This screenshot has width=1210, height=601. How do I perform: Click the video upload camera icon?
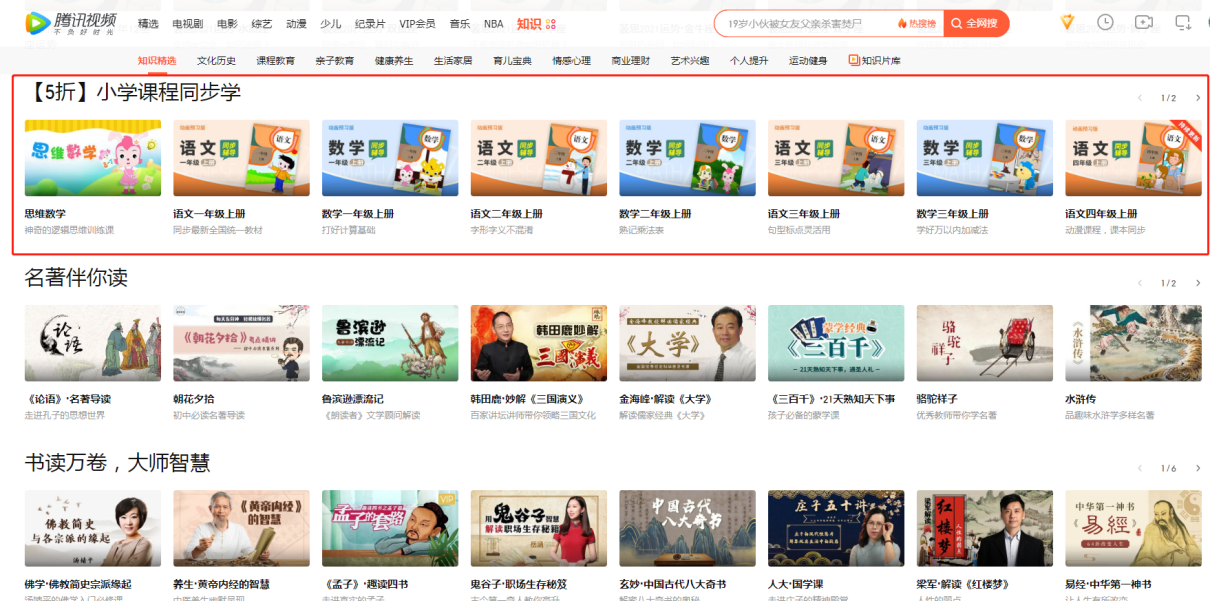[1144, 22]
